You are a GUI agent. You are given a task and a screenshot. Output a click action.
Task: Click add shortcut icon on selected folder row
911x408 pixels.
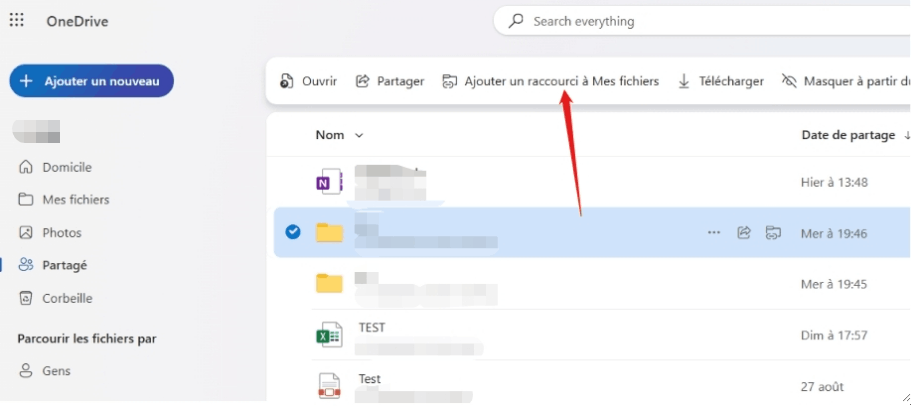773,232
